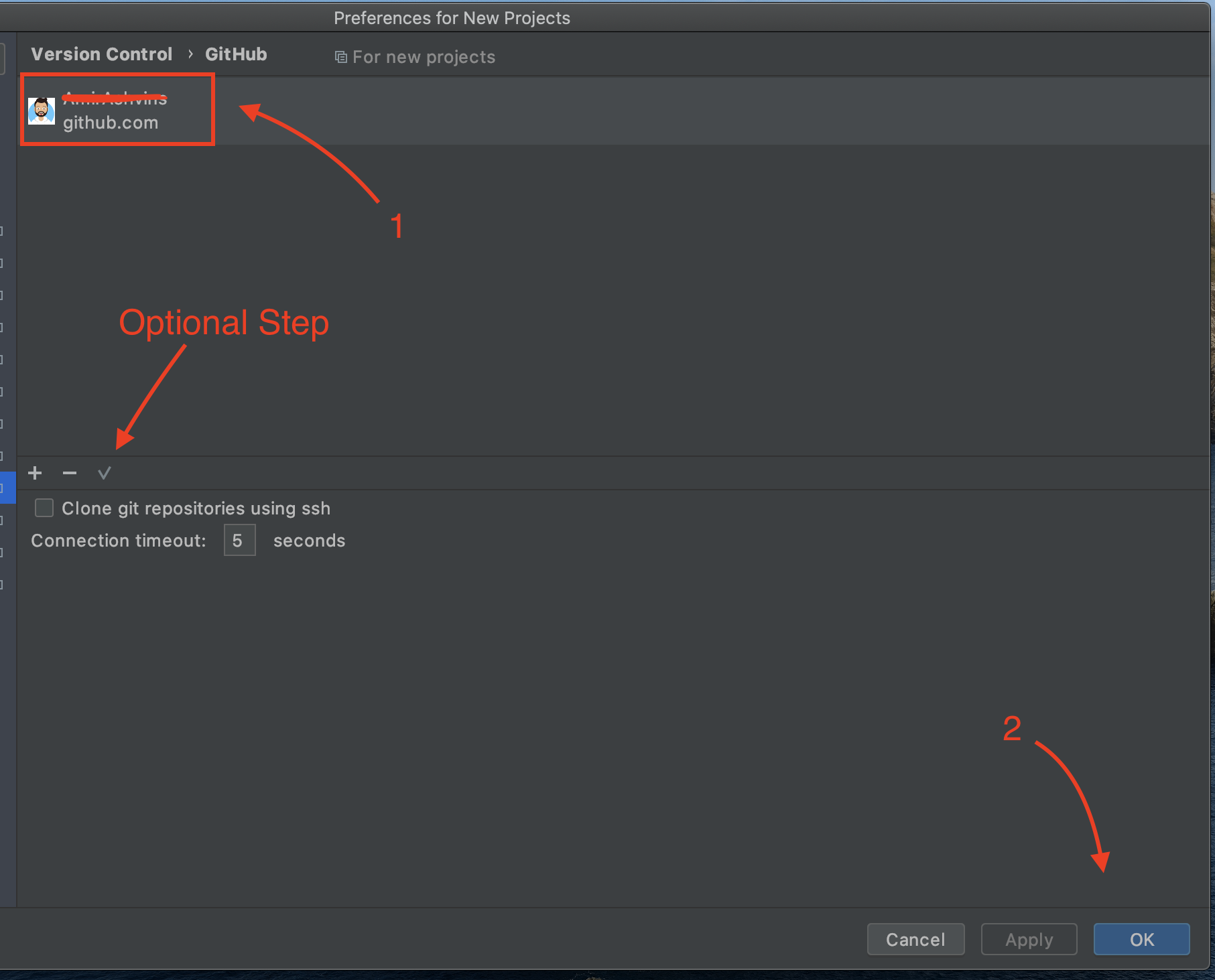The width and height of the screenshot is (1215, 980).
Task: Remove the selected account with minus icon
Action: pos(70,474)
